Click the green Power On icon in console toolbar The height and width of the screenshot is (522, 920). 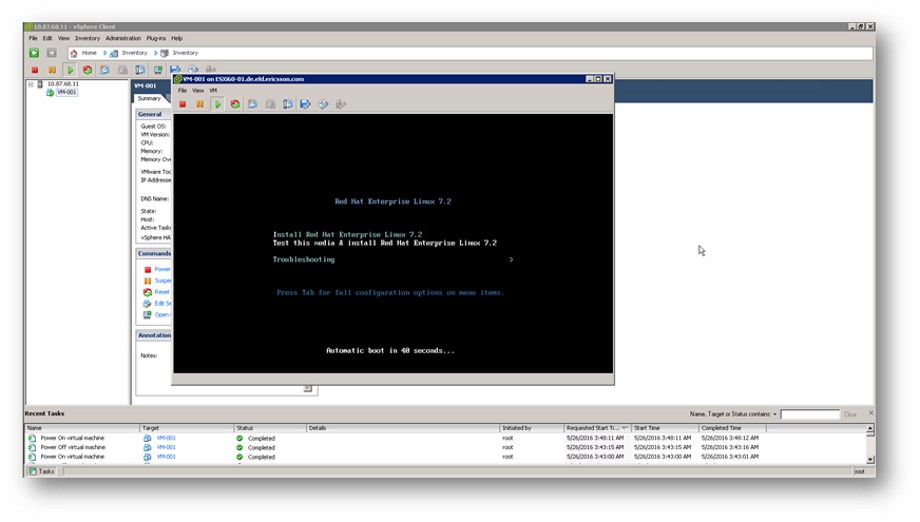point(217,103)
